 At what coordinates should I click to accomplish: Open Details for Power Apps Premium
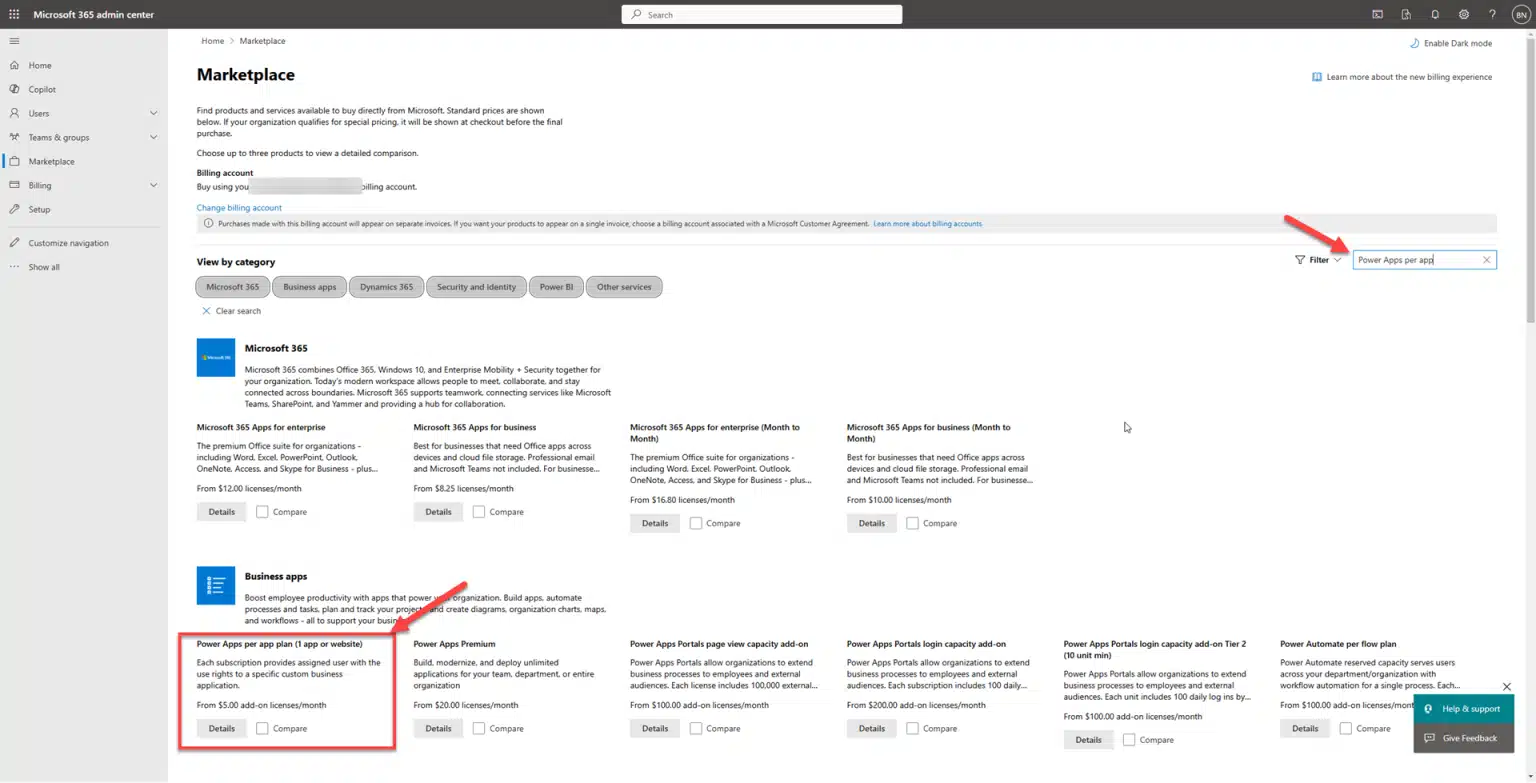coord(438,729)
